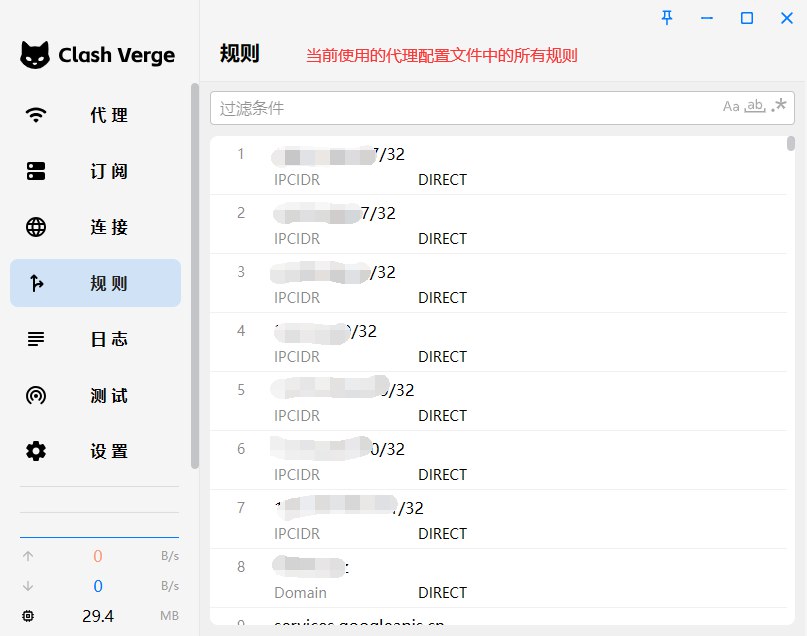
Task: Open the 代理 page label
Action: coord(109,115)
